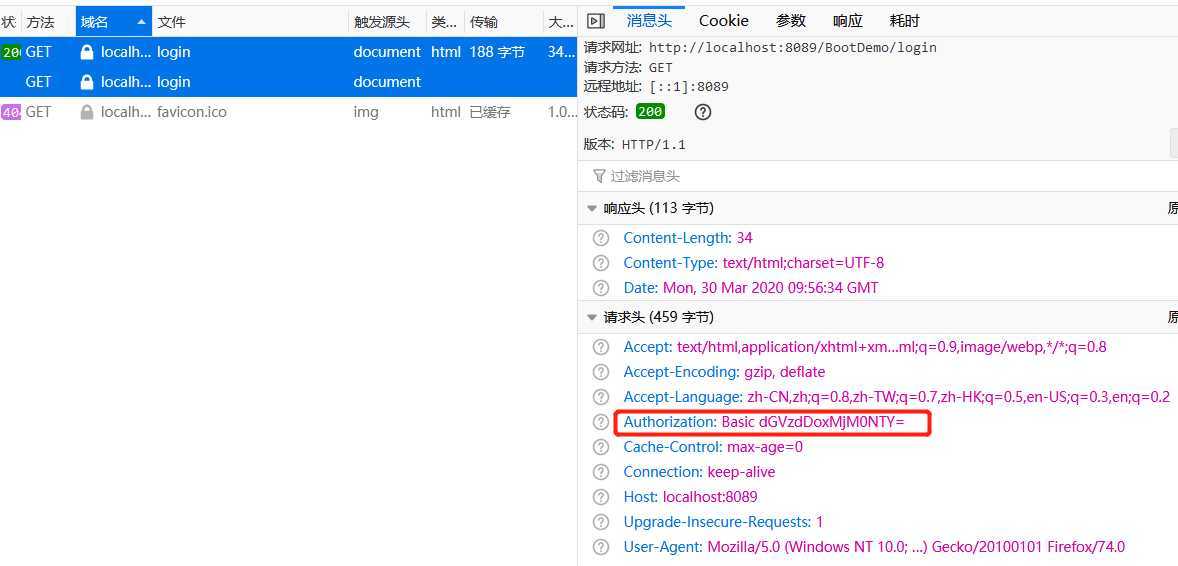The width and height of the screenshot is (1178, 566).
Task: Click the Accept-Language zh-CN header value
Action: [x=958, y=397]
